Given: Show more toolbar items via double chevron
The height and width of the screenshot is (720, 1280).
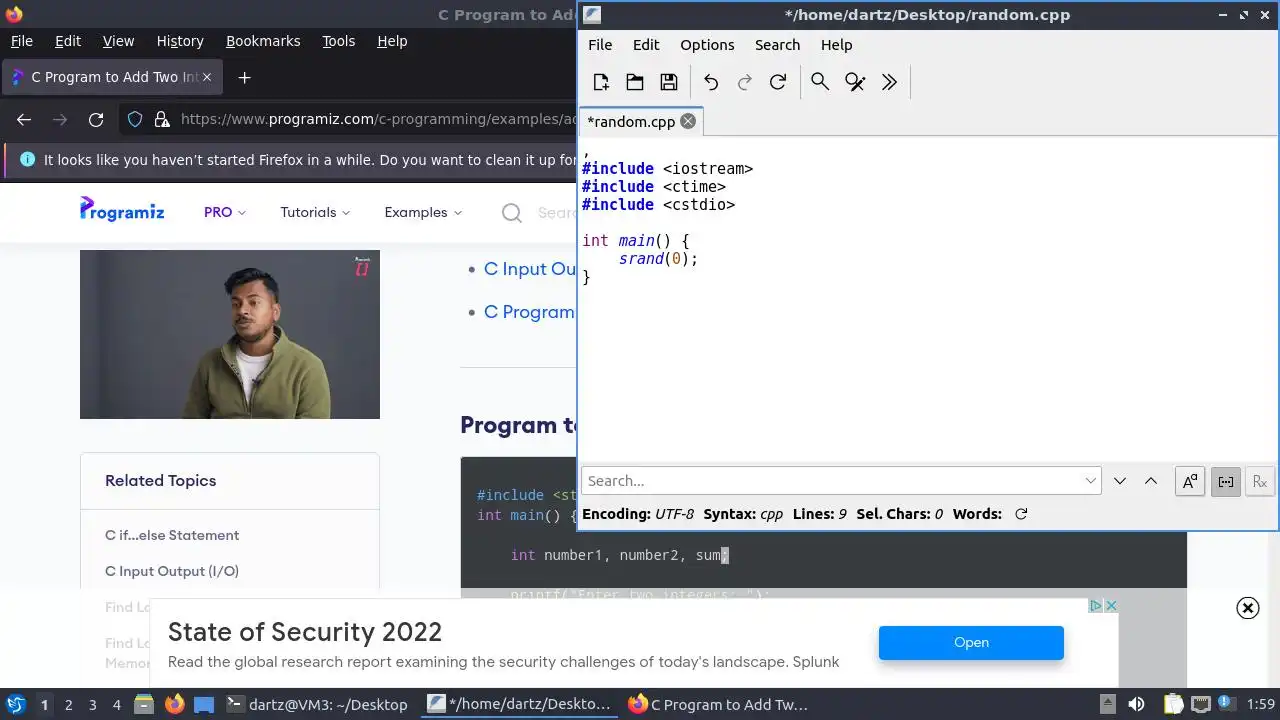Looking at the screenshot, I should (889, 82).
